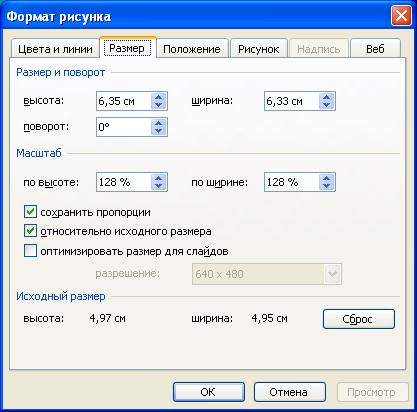Viewport: 417px width, 412px height.
Task: Enable оптимизировать размер для слайдов checkbox
Action: point(30,251)
